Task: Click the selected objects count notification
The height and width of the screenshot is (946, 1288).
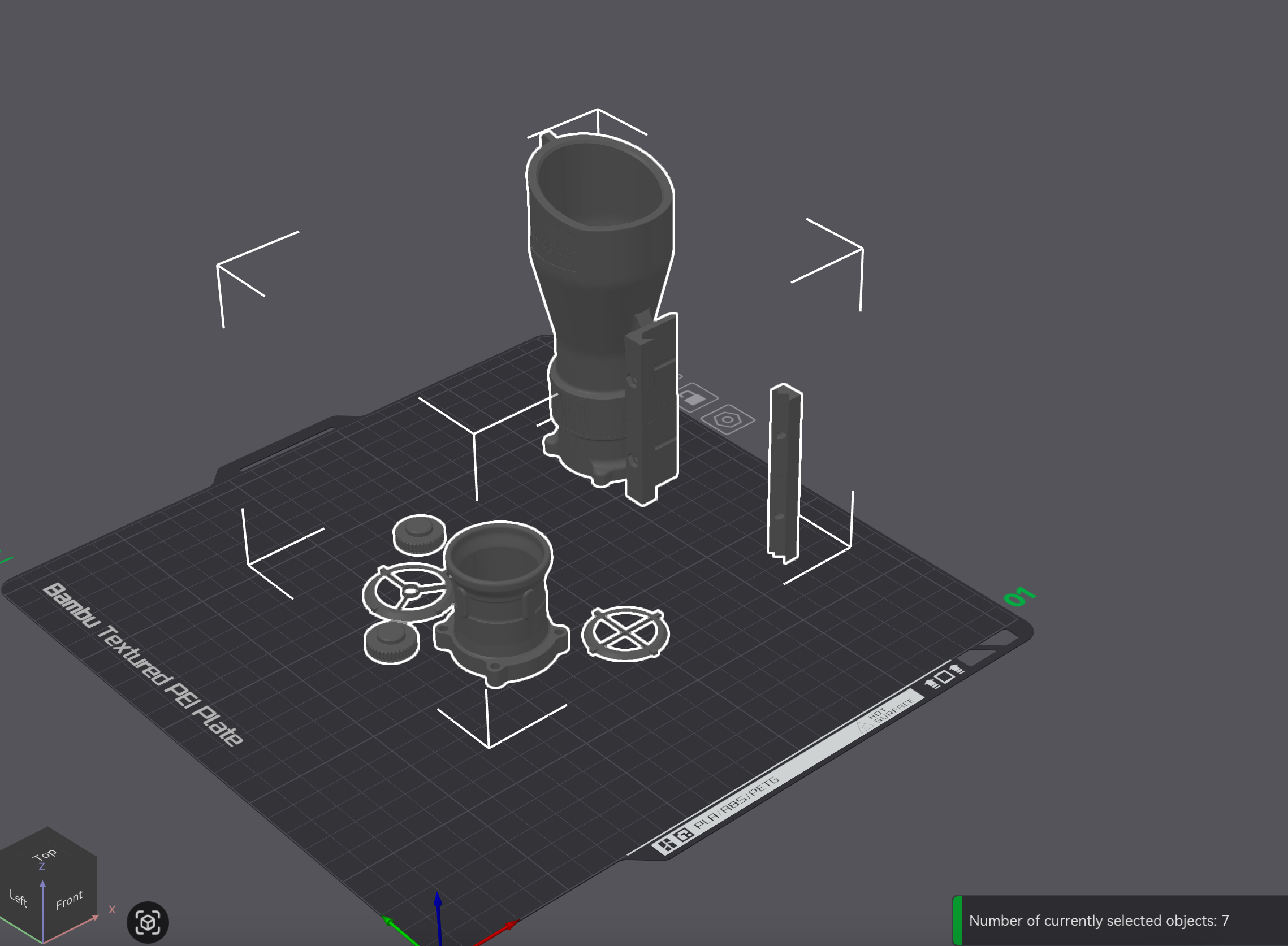Action: [1120, 920]
